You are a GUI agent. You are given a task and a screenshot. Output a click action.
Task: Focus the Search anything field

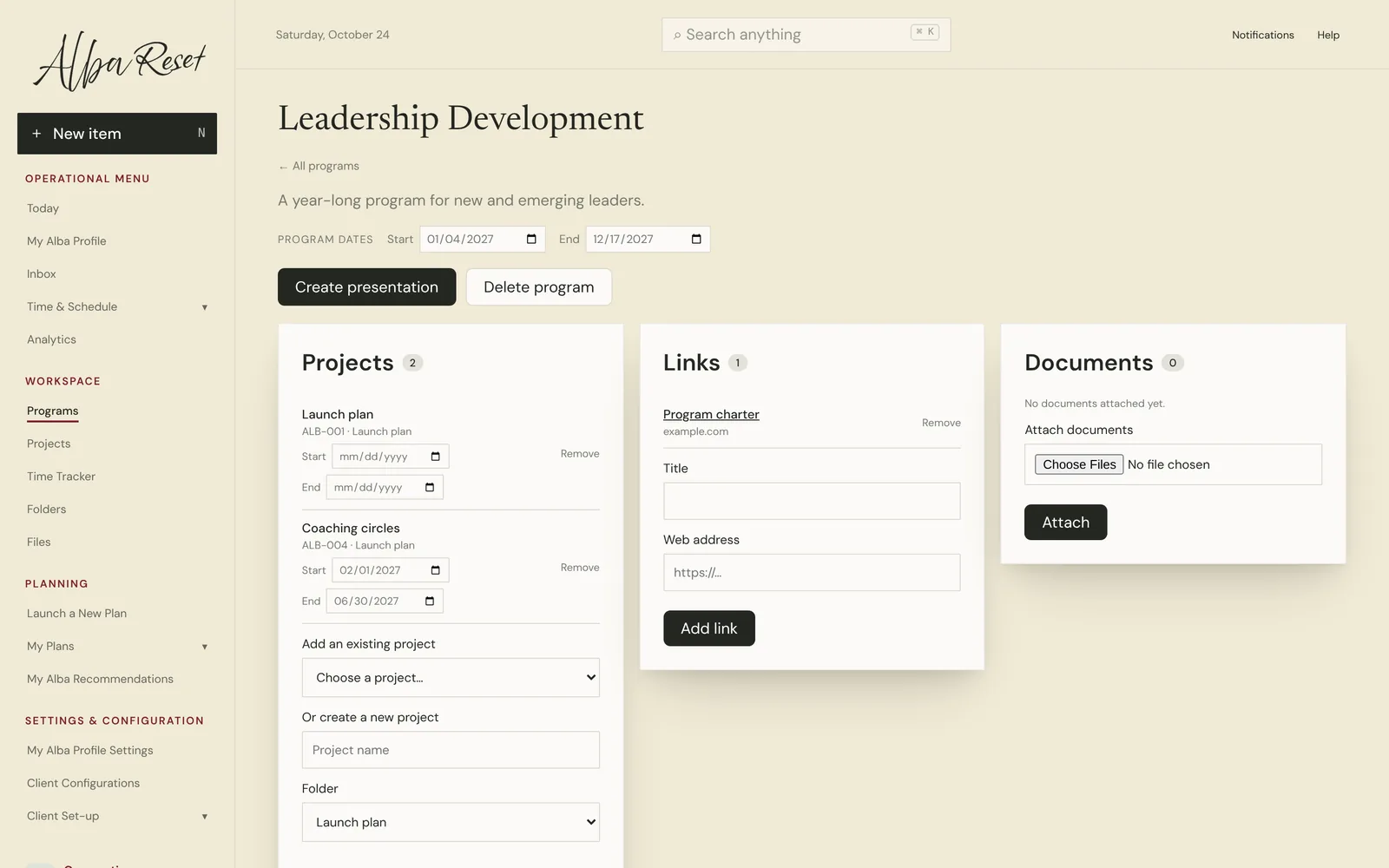tap(806, 35)
